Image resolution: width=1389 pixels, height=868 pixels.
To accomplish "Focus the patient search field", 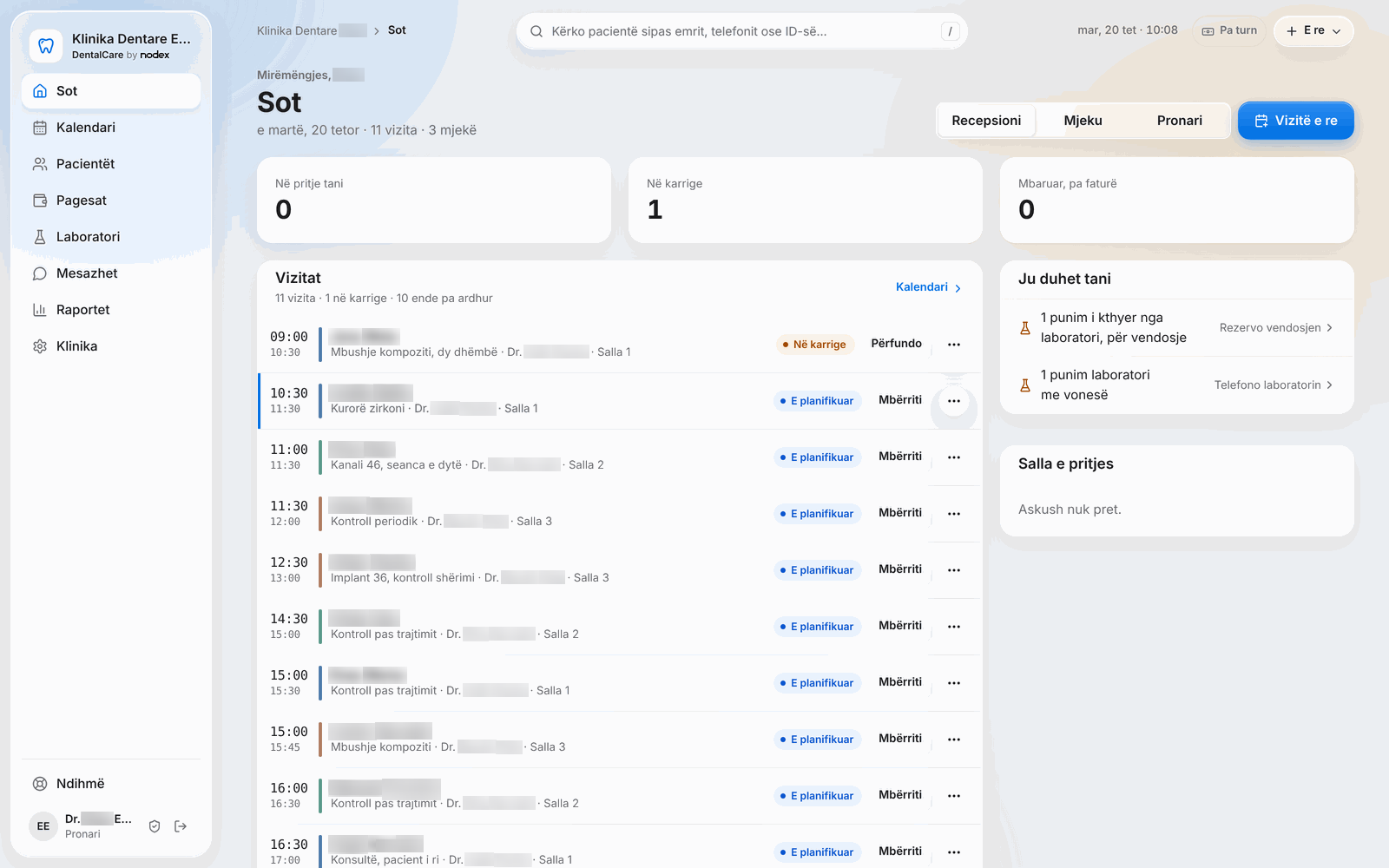I will 741,31.
